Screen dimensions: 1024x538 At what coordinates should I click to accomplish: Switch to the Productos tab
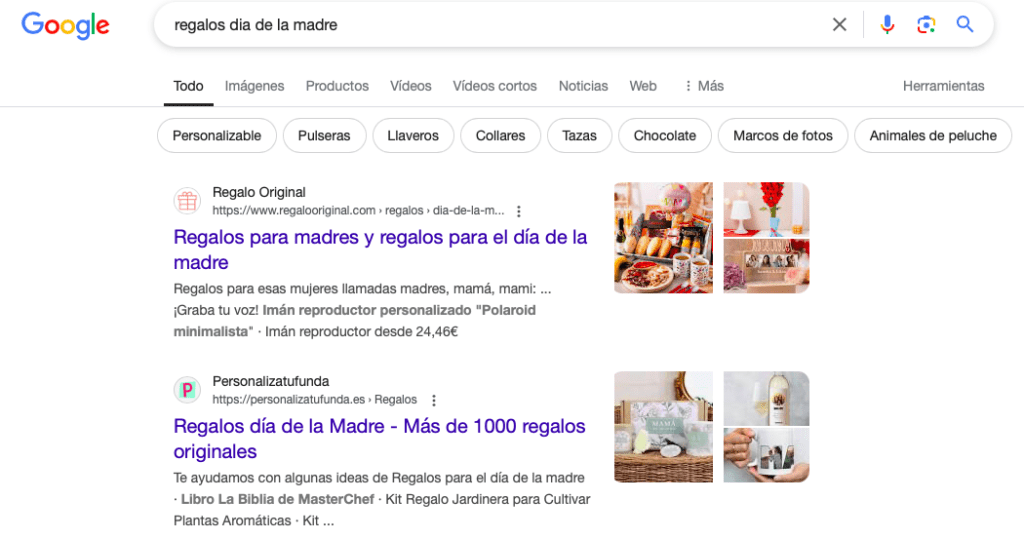(x=337, y=86)
